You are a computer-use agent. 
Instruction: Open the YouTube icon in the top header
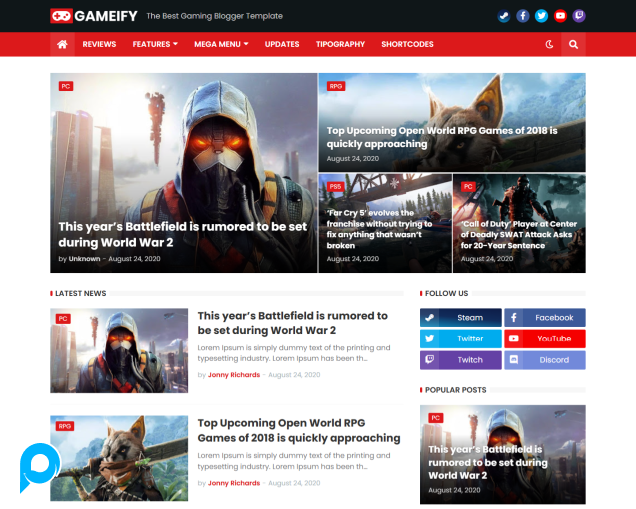(x=560, y=16)
